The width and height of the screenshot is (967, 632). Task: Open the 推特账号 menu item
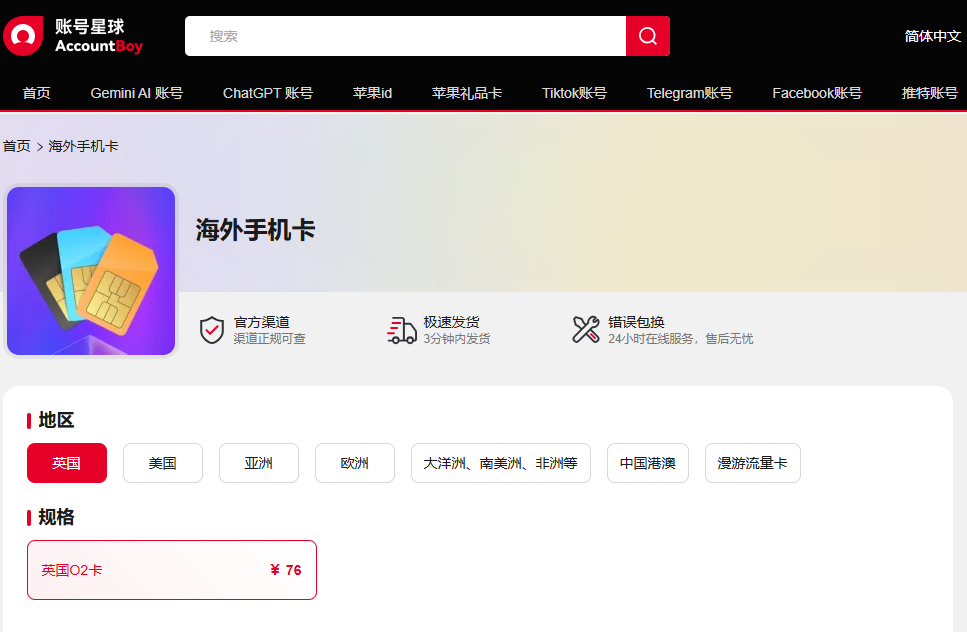929,93
